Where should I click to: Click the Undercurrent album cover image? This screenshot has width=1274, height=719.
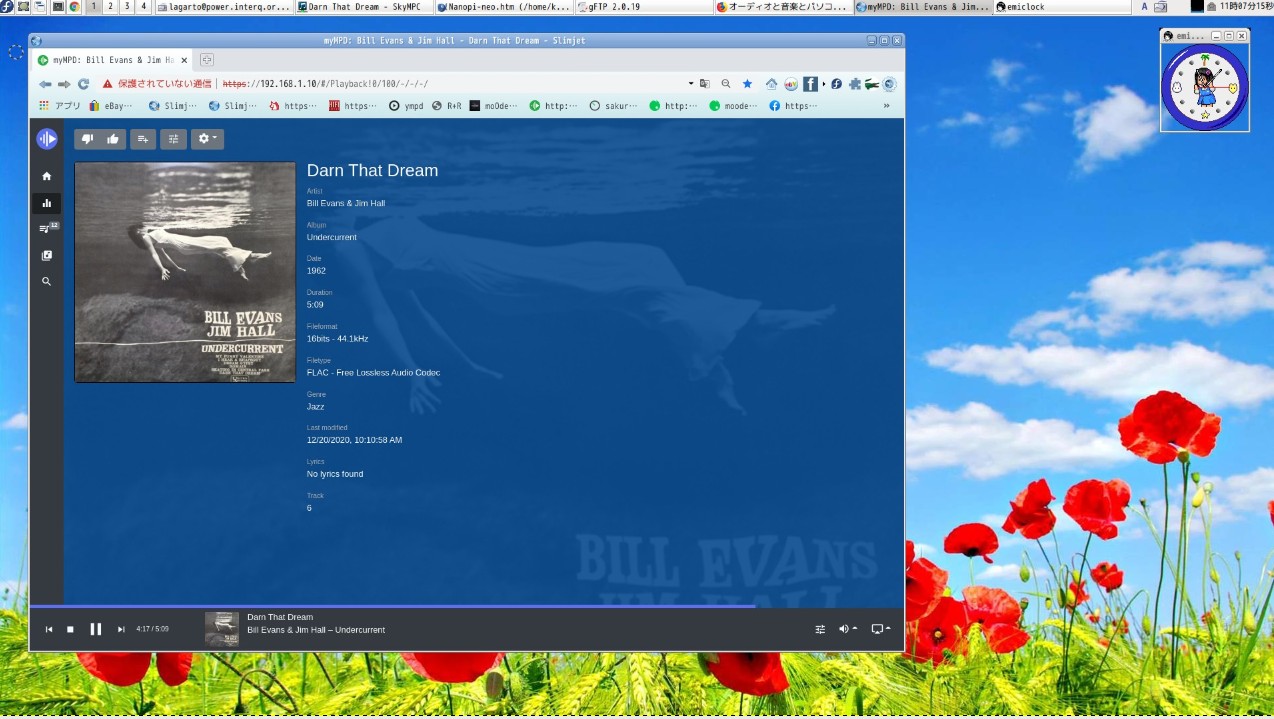pos(185,272)
